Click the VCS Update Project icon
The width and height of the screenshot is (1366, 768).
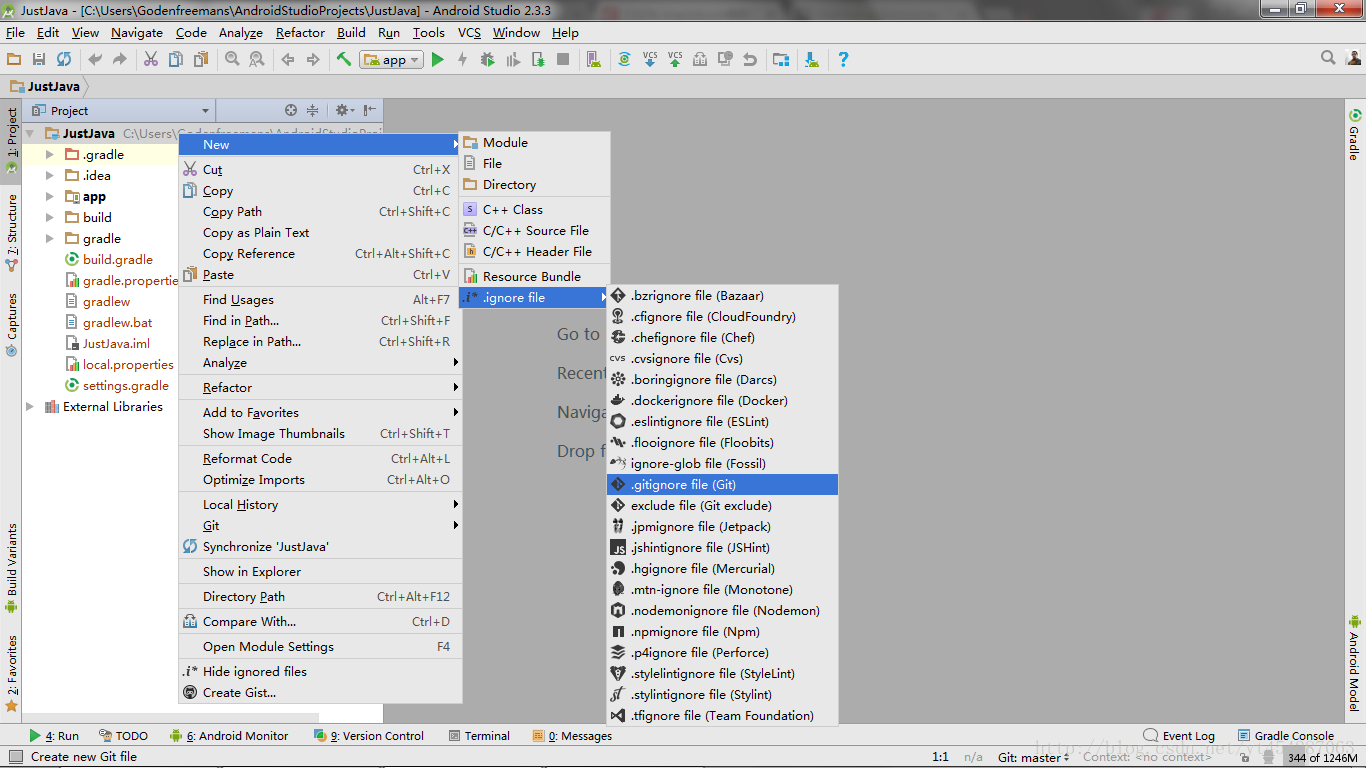(649, 60)
